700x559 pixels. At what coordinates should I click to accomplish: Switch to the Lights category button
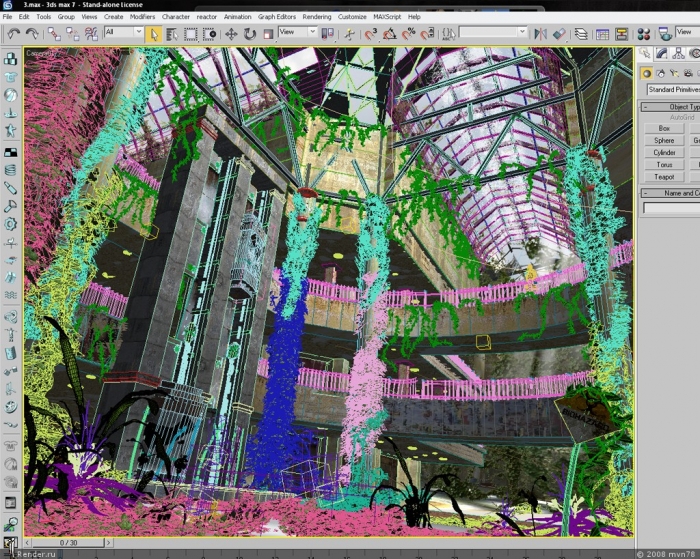pyautogui.click(x=675, y=73)
